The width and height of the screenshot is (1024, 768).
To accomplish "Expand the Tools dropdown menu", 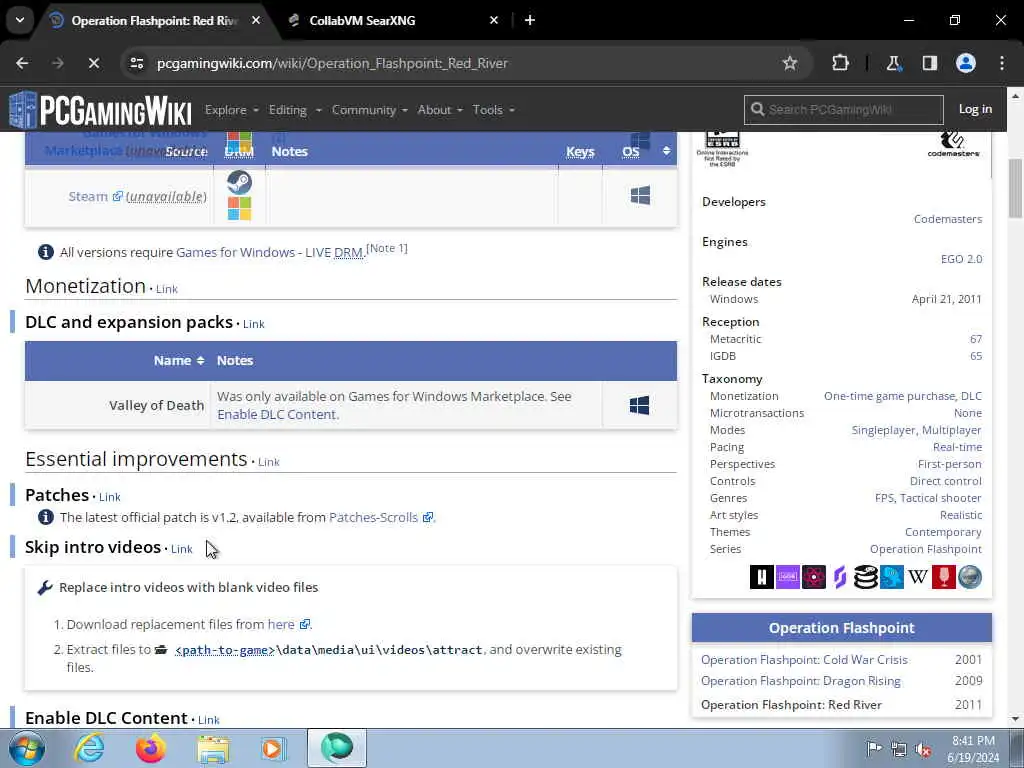I will (x=494, y=110).
